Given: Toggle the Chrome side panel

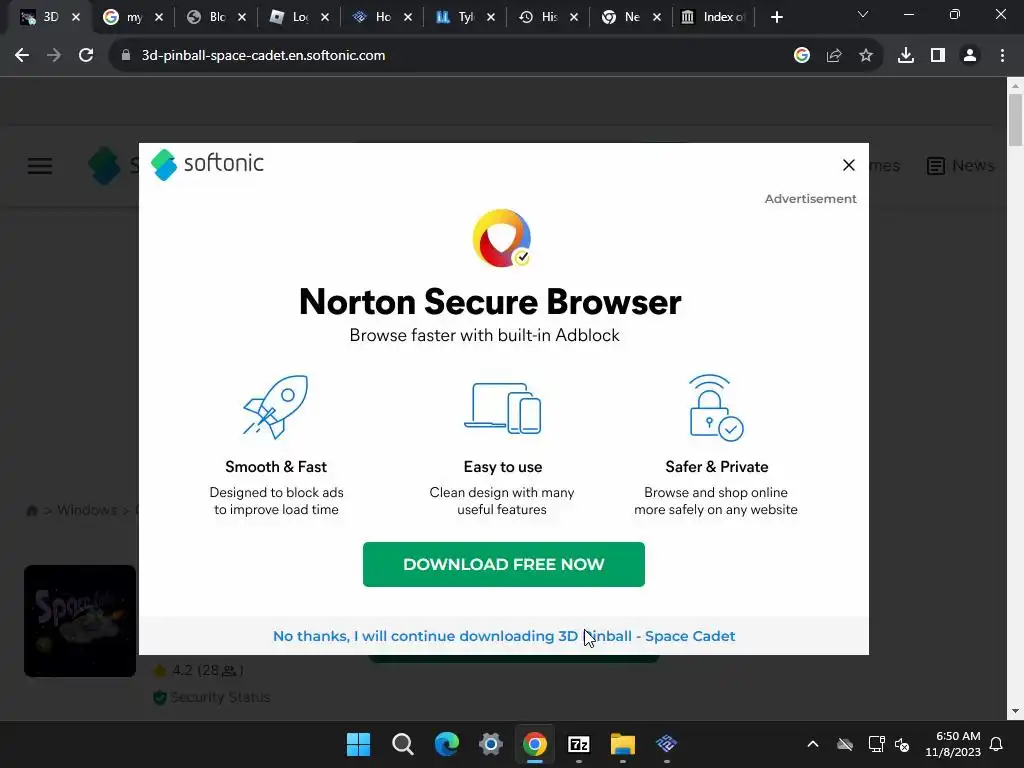Looking at the screenshot, I should (x=938, y=56).
